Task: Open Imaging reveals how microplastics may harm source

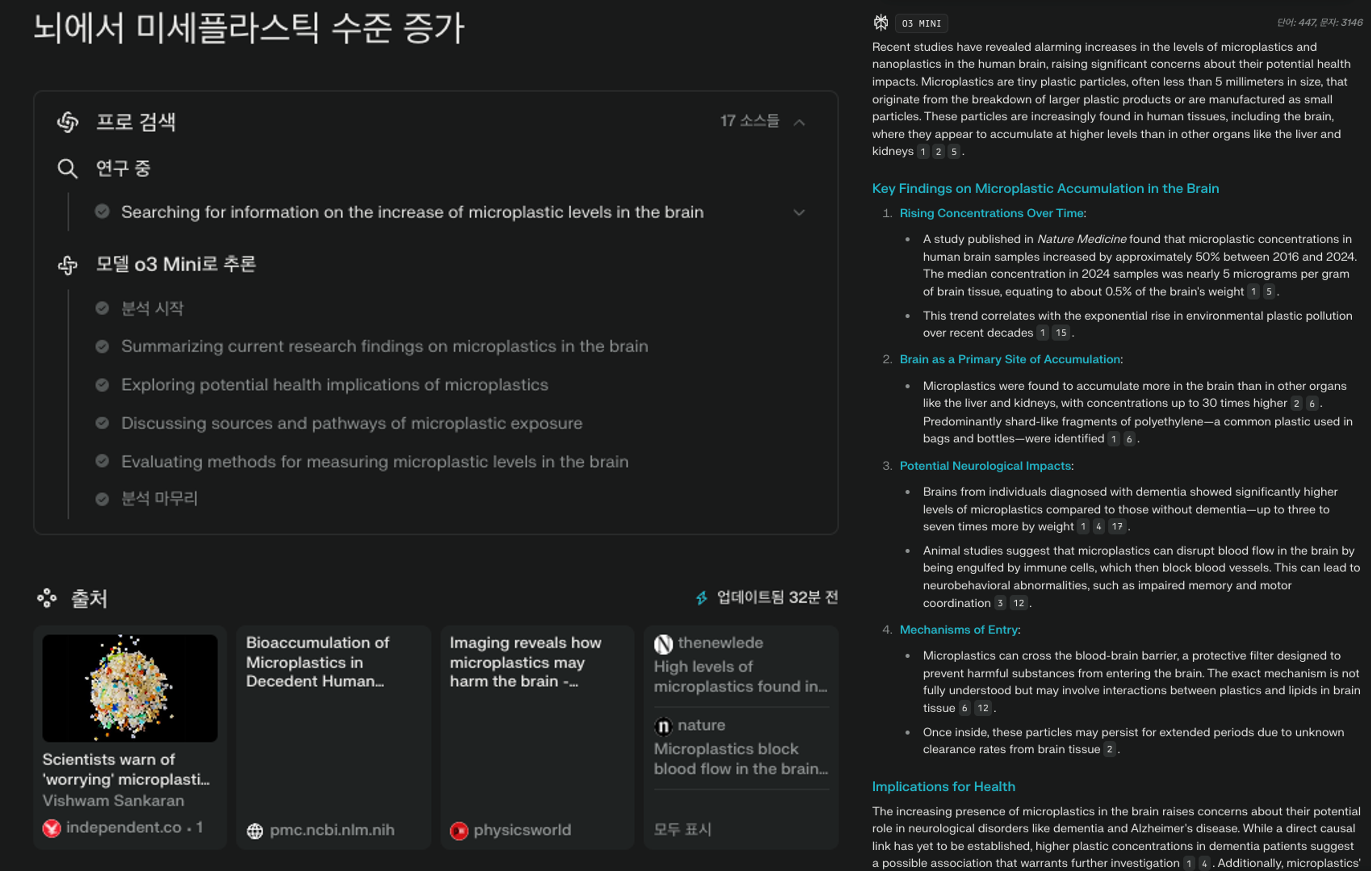Action: pos(537,737)
